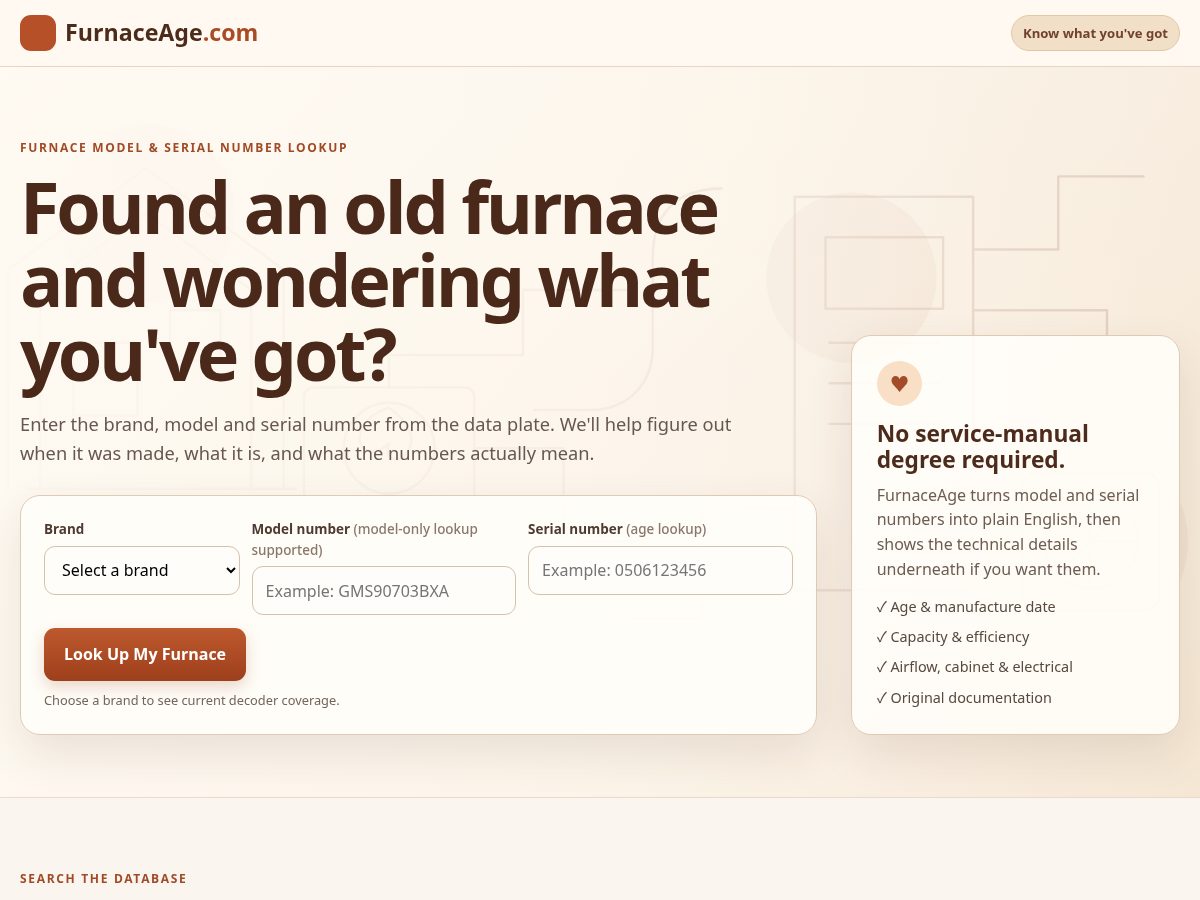Click the "Capacity & efficiency" list item
The width and height of the screenshot is (1200, 900).
[953, 637]
